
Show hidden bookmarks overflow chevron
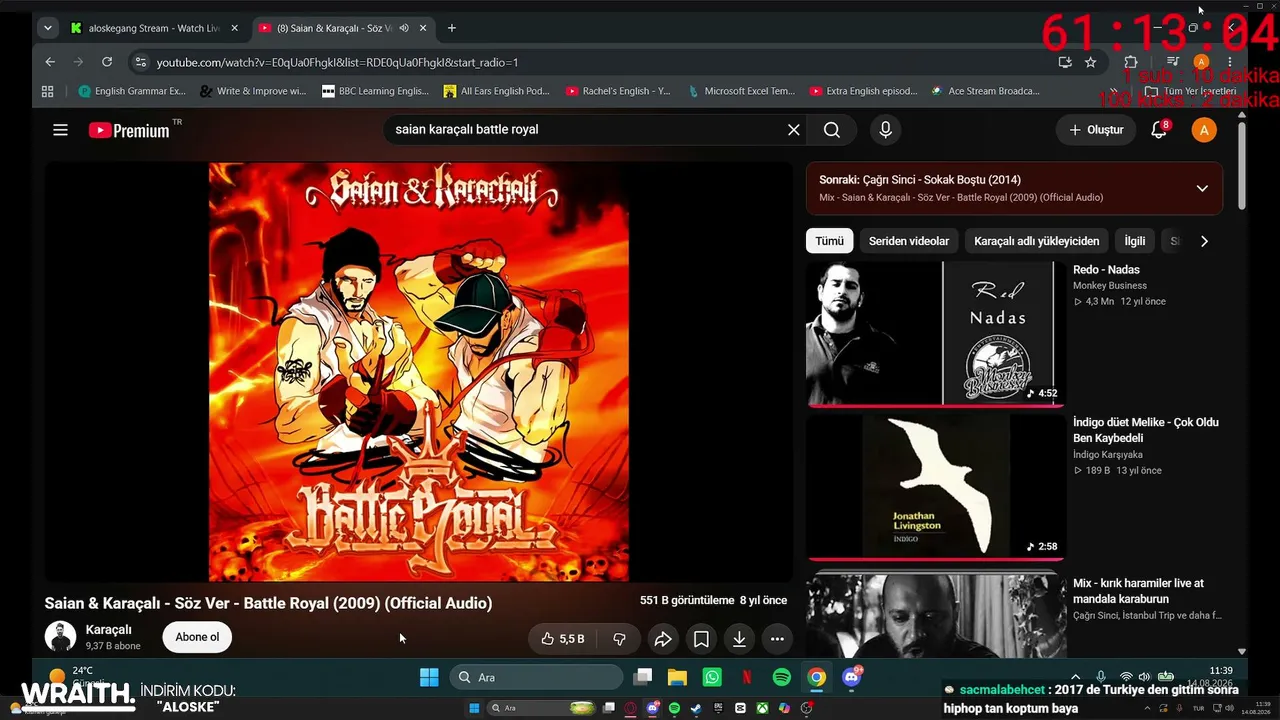[1115, 91]
